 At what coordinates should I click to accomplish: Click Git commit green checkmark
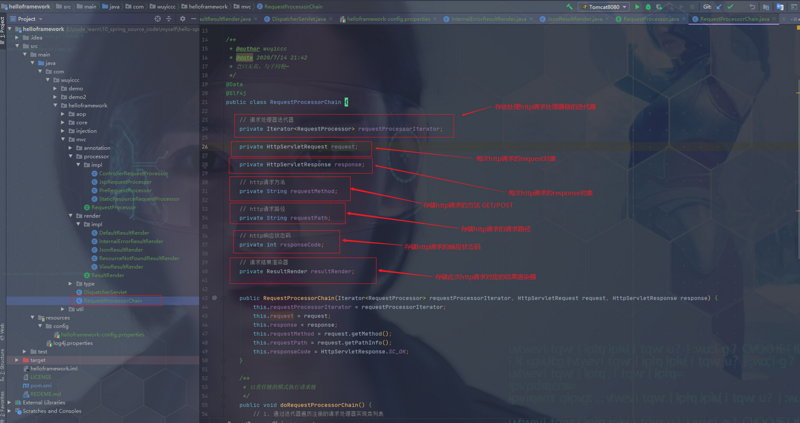point(730,7)
